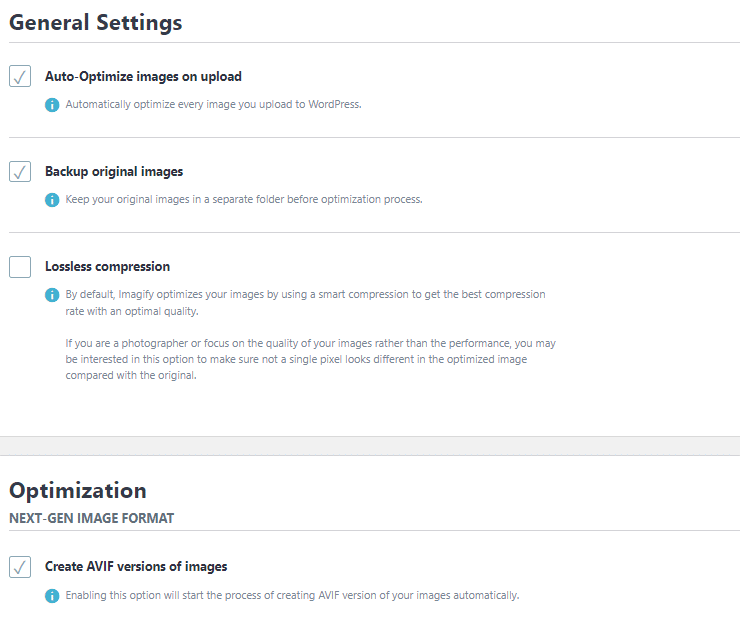
Task: Toggle the Create AVIF versions checkbox
Action: 20,567
